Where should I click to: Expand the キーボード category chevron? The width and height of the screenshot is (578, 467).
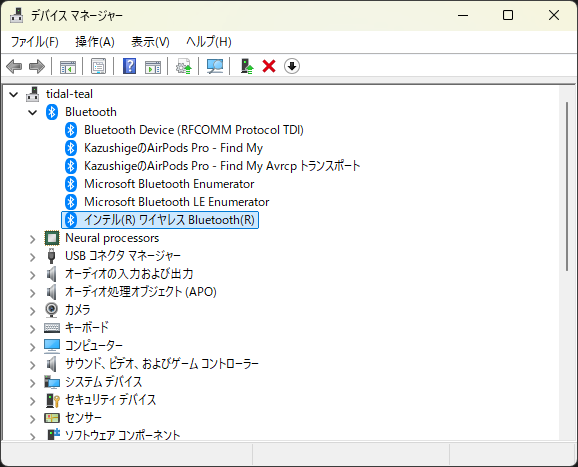click(x=33, y=328)
